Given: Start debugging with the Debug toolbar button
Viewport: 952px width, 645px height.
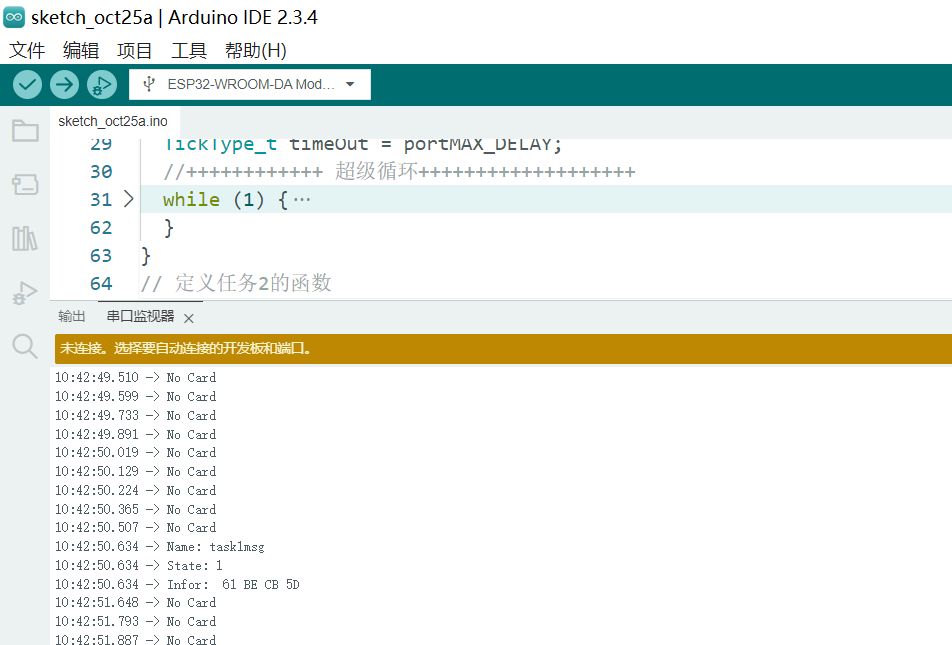Looking at the screenshot, I should point(102,84).
